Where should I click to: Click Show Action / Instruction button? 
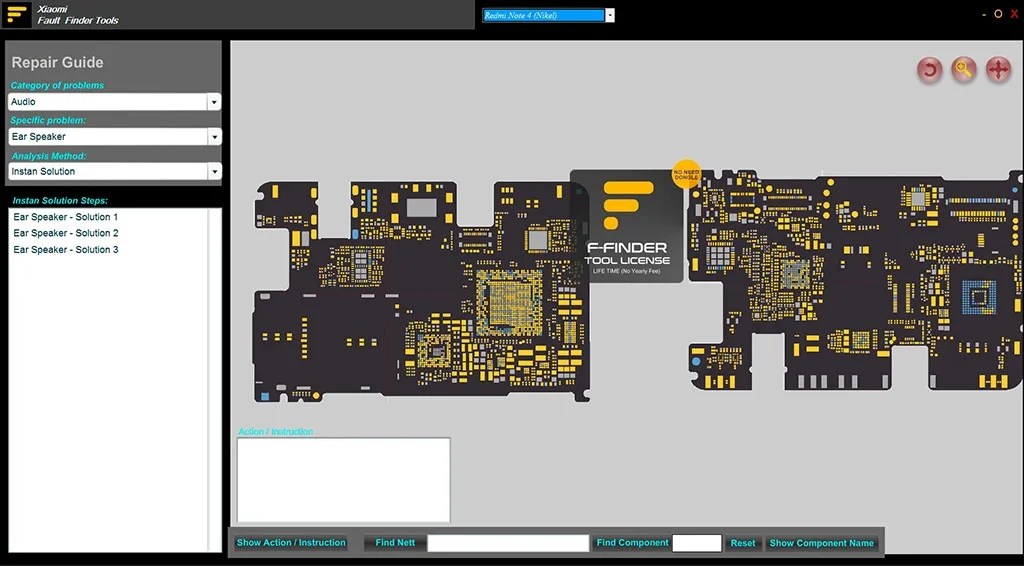(x=291, y=542)
